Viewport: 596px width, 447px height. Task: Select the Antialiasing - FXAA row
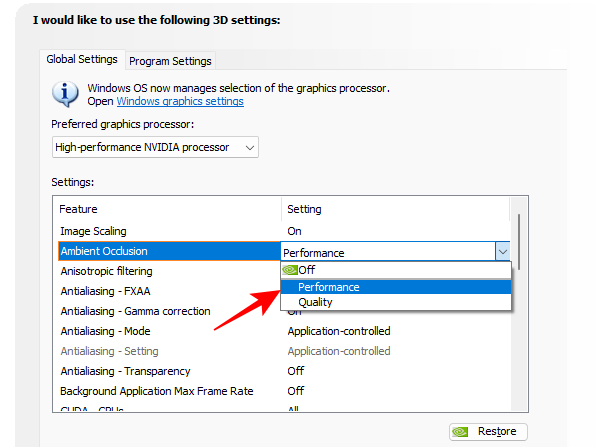coord(169,291)
